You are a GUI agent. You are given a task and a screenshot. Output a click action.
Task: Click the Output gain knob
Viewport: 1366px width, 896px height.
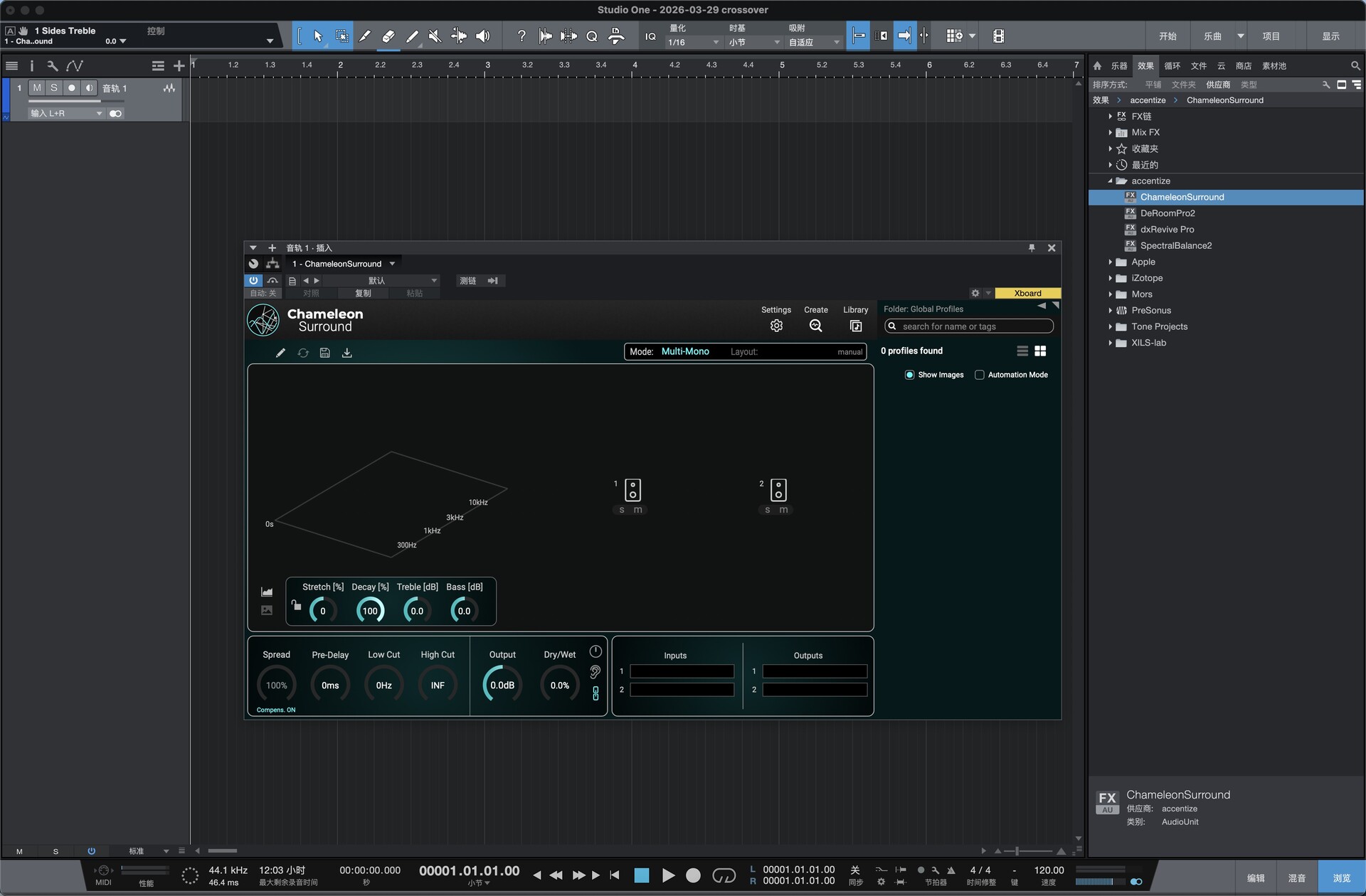[x=502, y=686]
